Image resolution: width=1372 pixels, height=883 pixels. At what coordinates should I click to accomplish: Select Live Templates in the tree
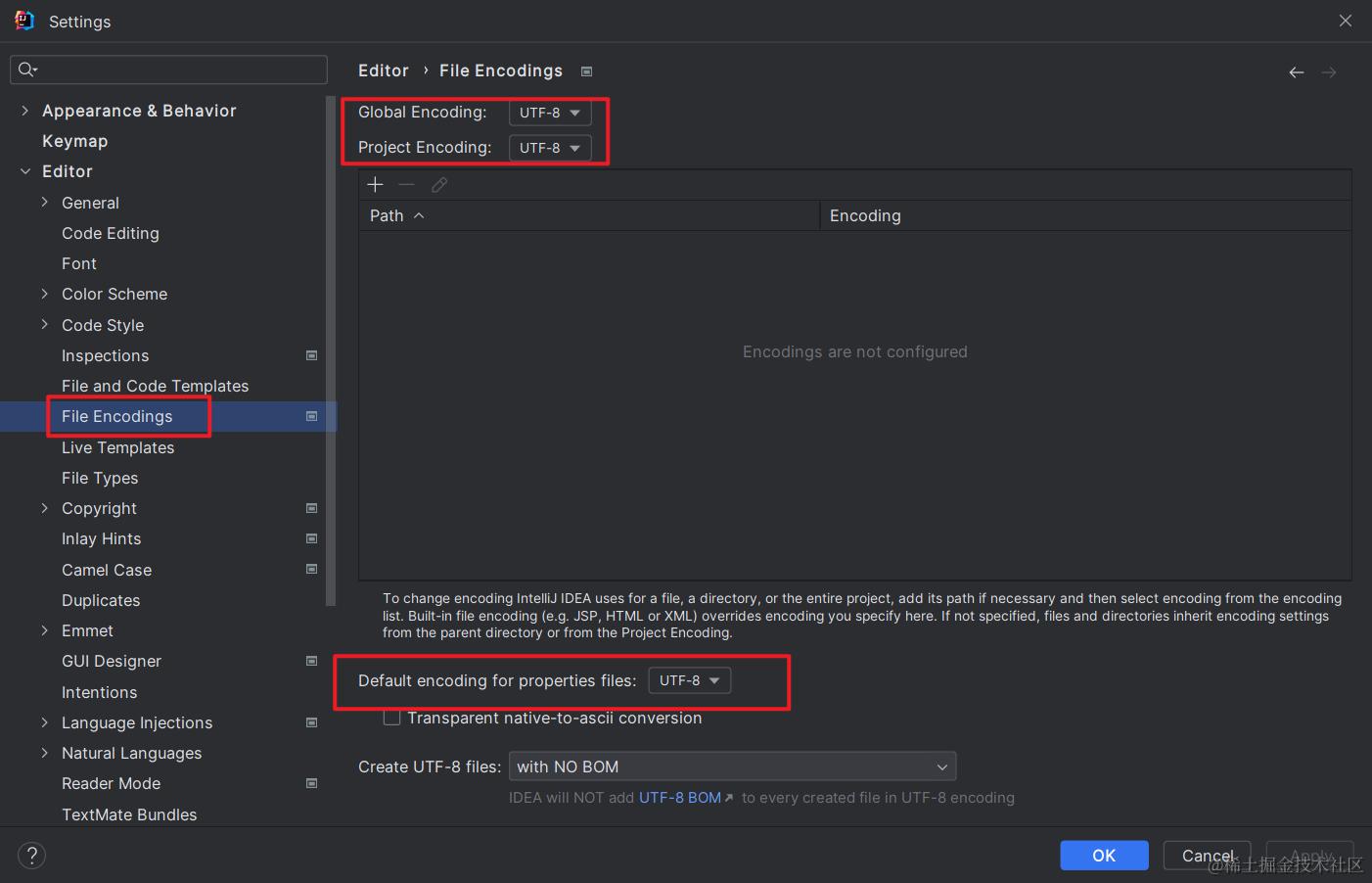[117, 447]
